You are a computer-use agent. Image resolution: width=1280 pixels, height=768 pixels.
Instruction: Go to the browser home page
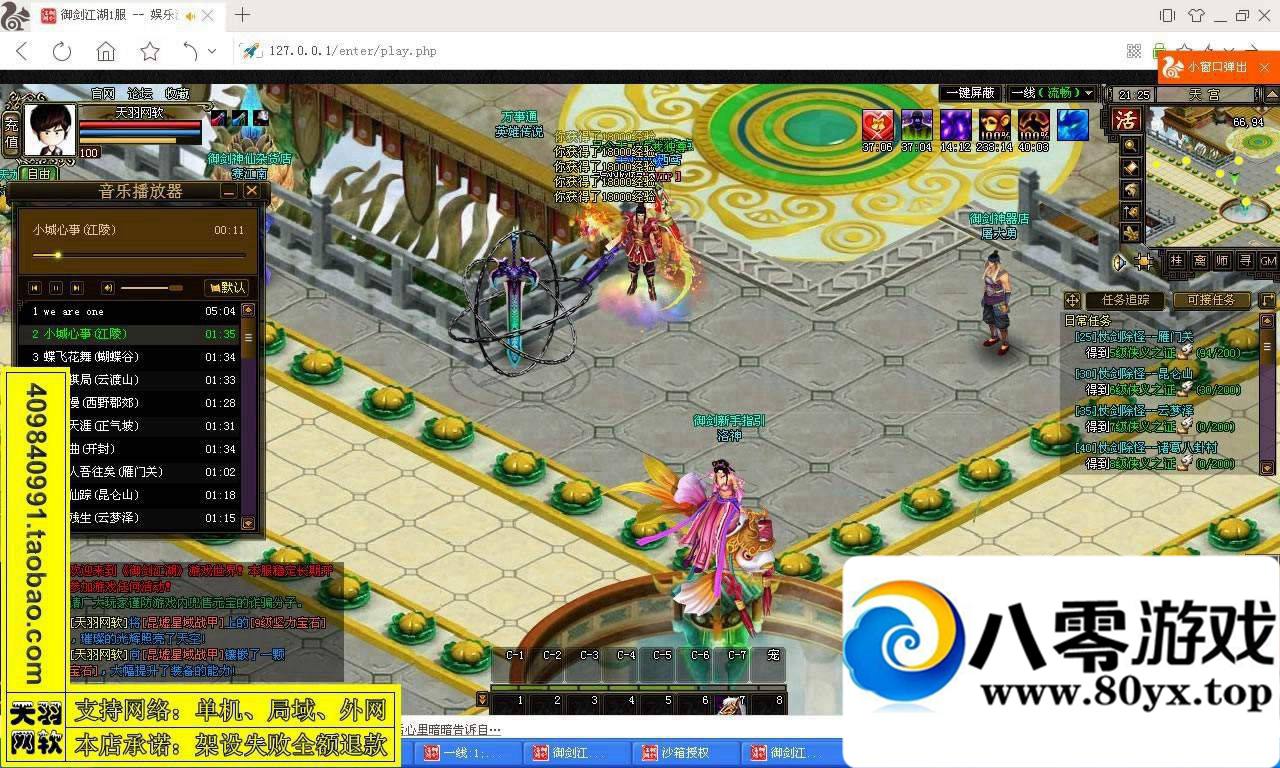coord(106,51)
